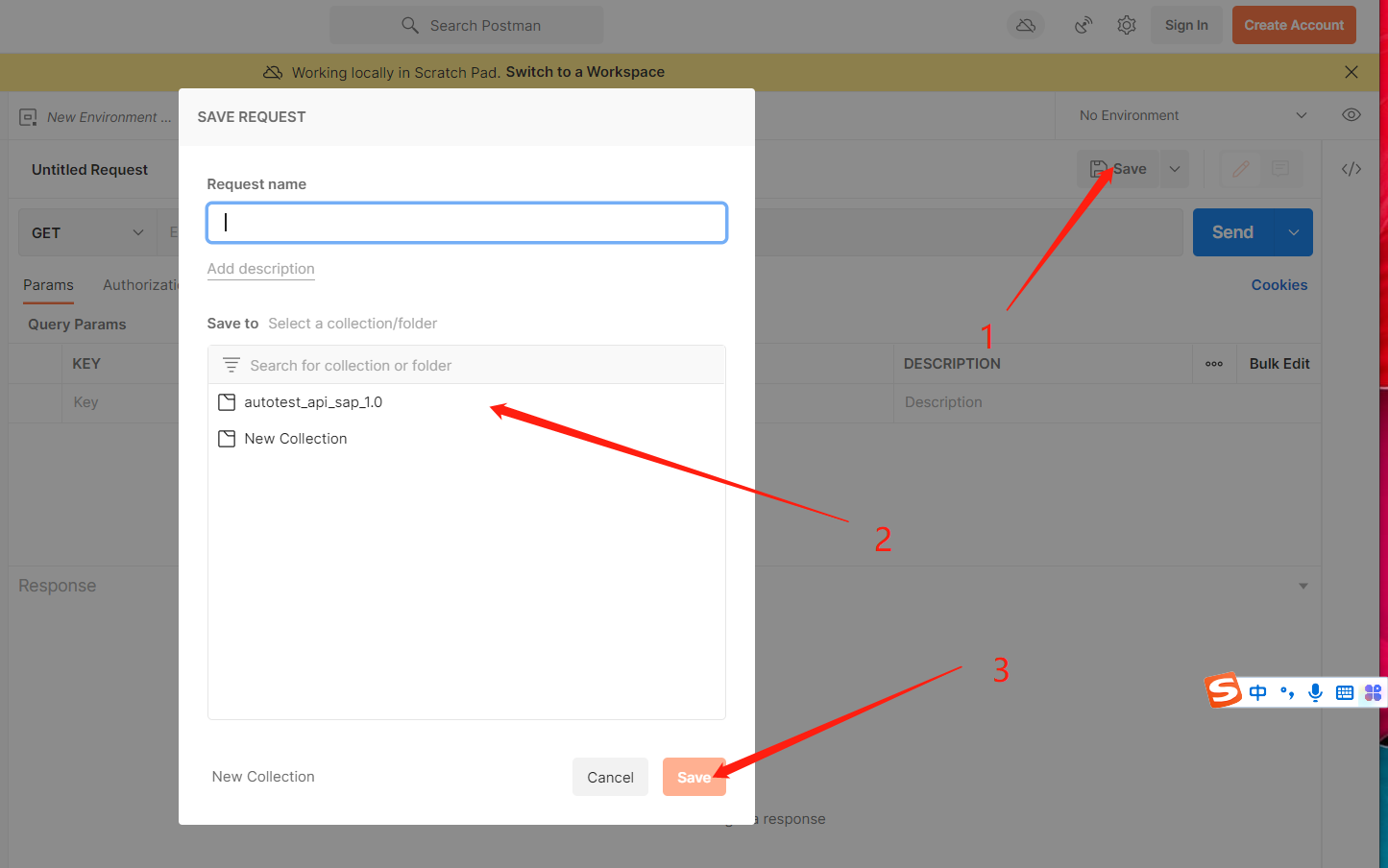Select the New Environment tab
The width and height of the screenshot is (1388, 868).
point(96,117)
